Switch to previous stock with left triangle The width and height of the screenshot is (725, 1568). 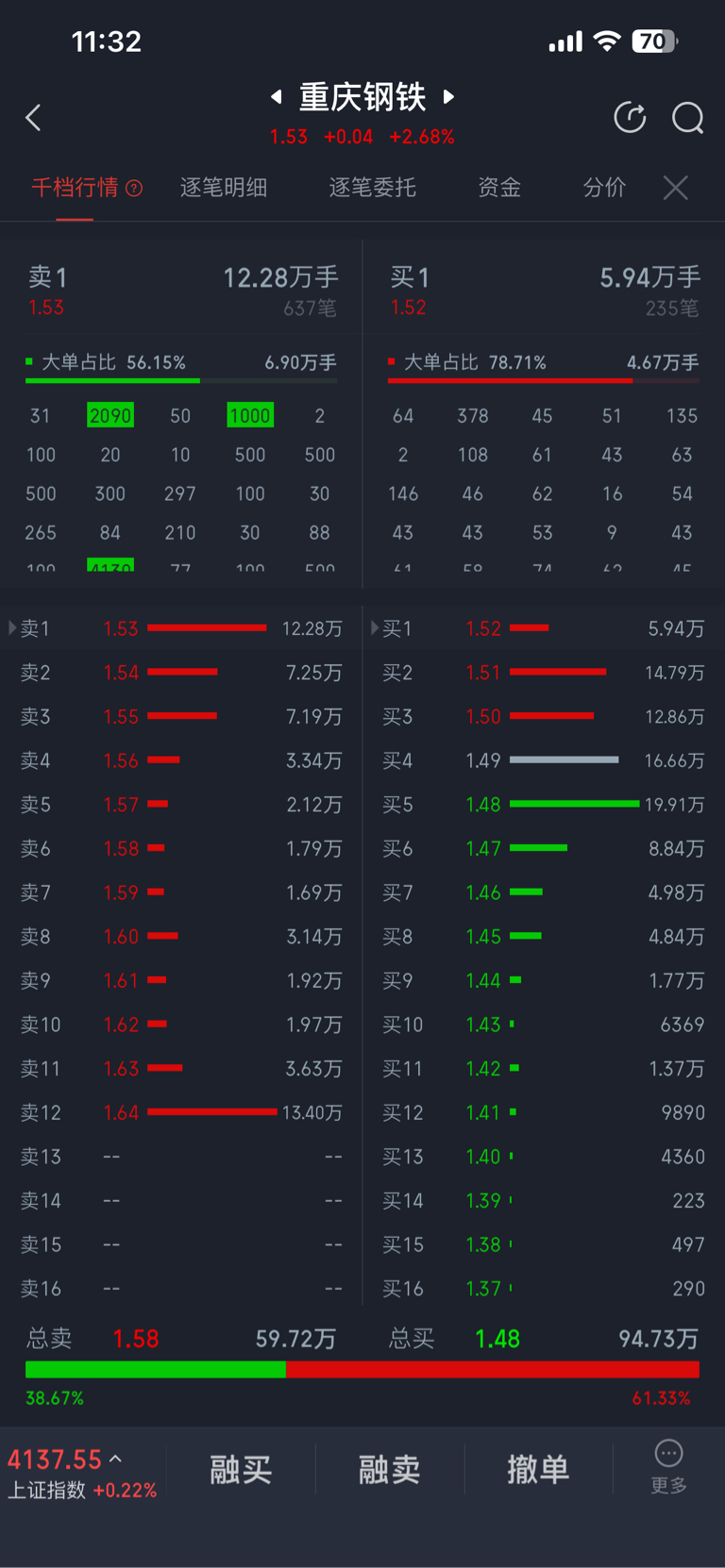pyautogui.click(x=276, y=96)
